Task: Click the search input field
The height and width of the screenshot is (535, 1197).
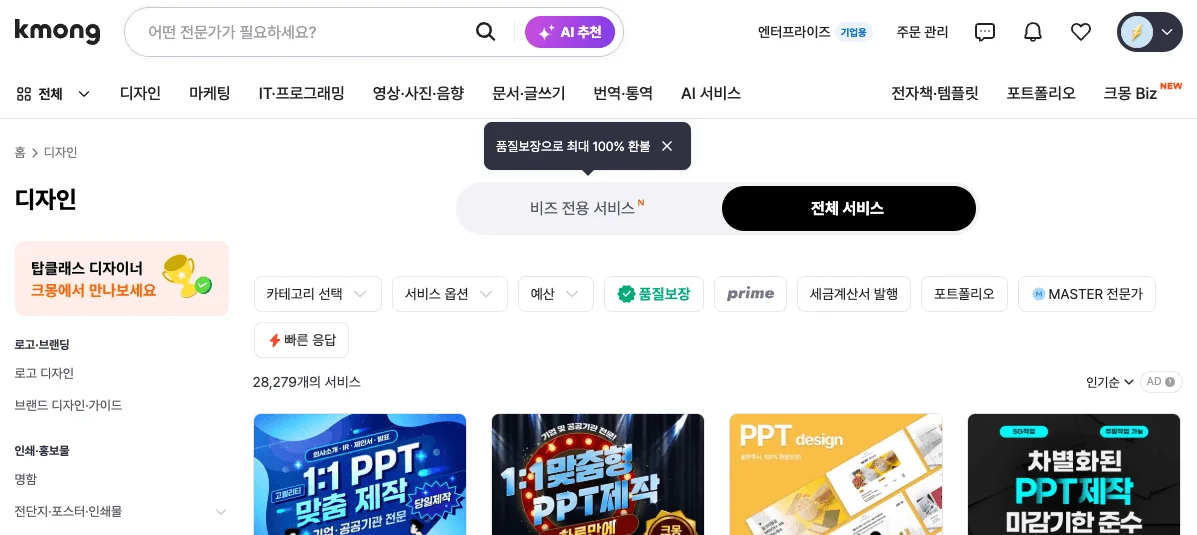Action: (x=300, y=32)
